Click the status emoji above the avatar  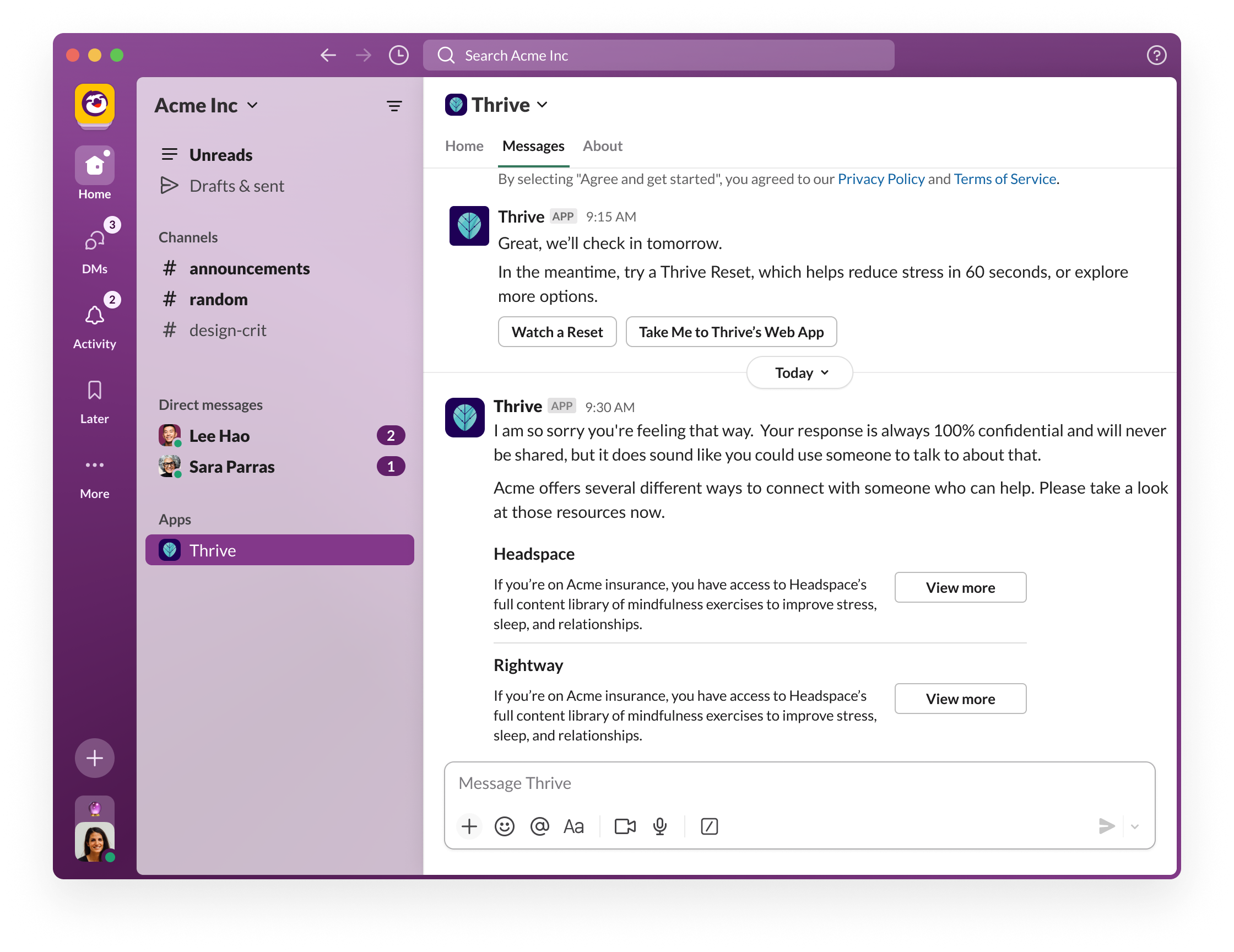click(95, 809)
